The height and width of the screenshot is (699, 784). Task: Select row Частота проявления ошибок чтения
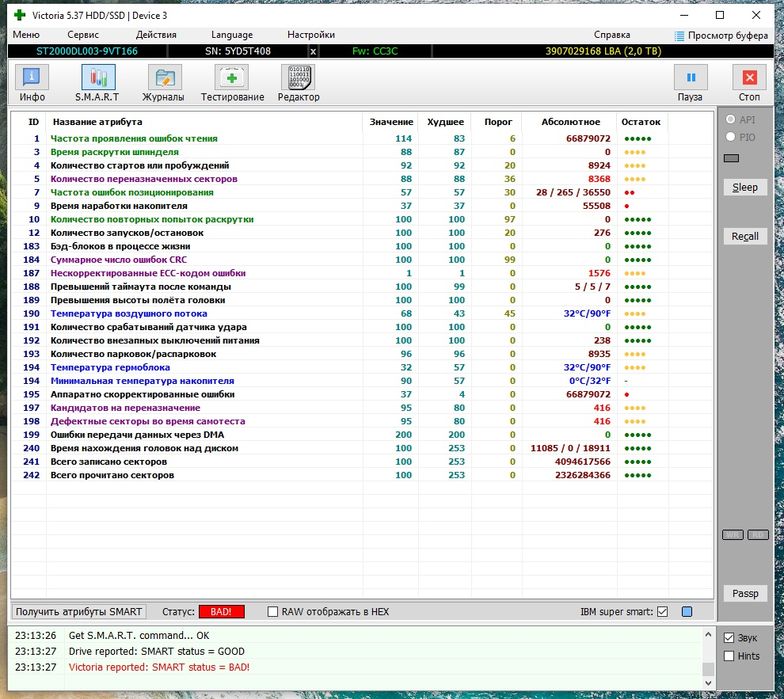pos(362,138)
